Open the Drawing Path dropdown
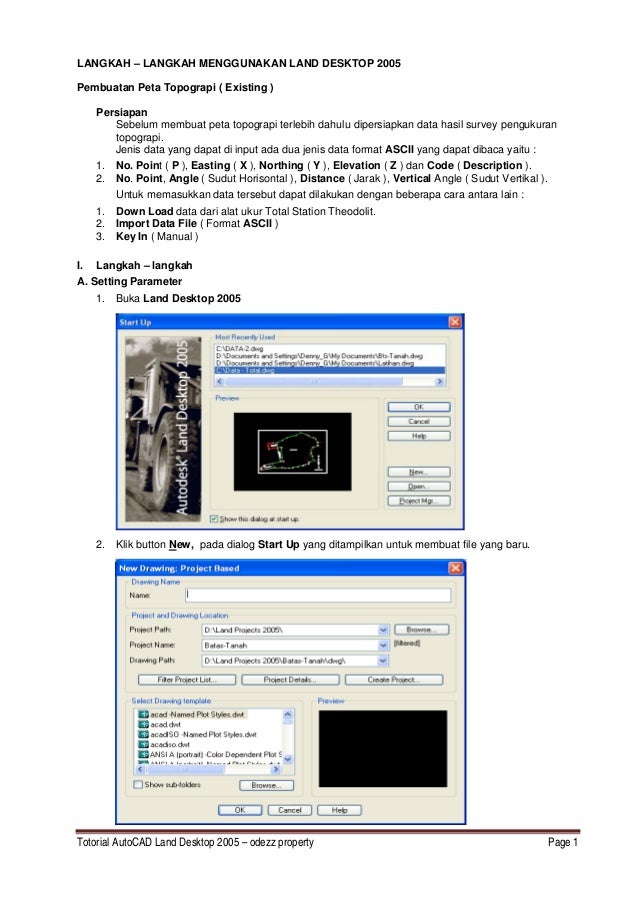Viewport: 638px width, 903px height. click(x=383, y=661)
